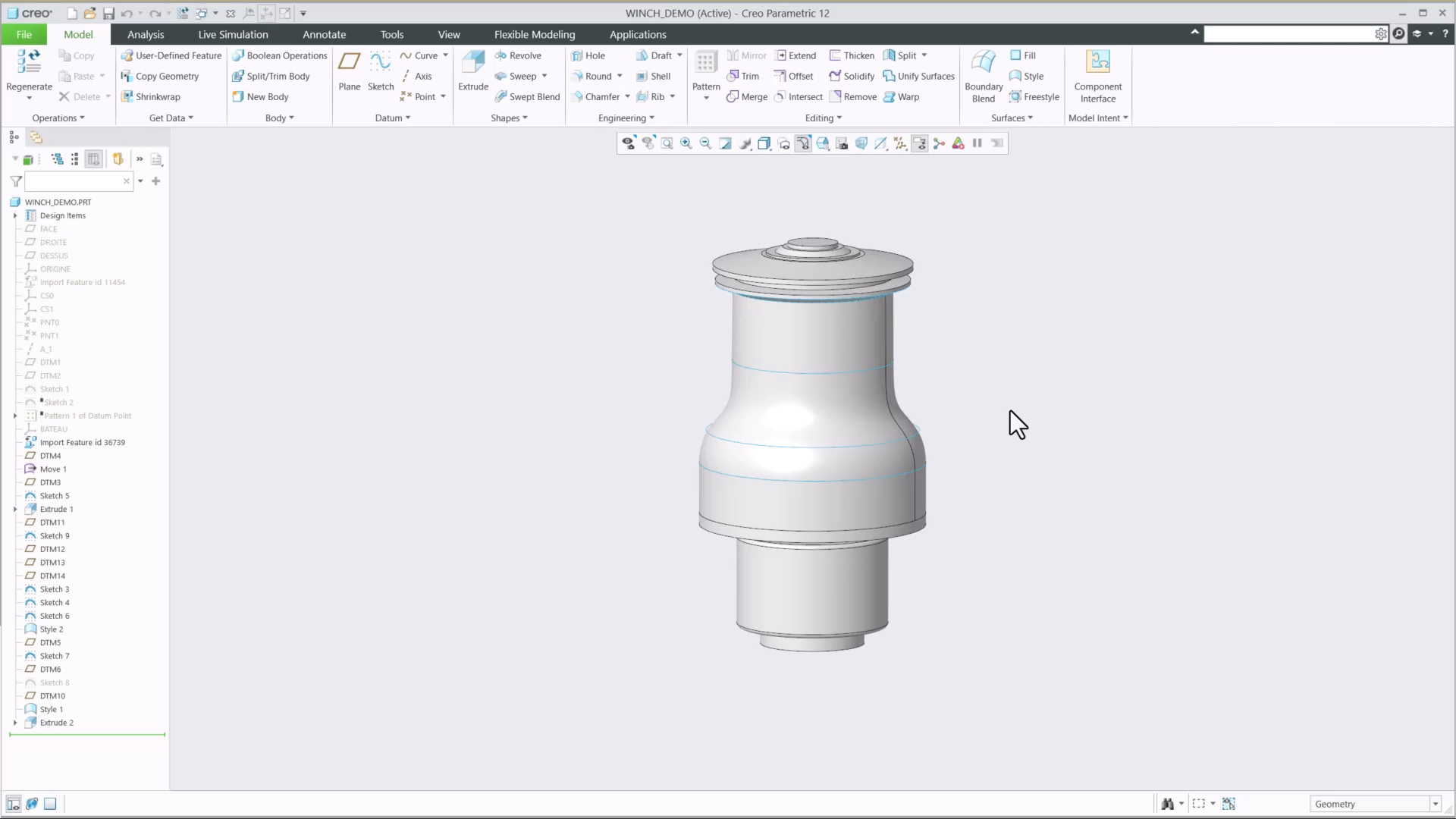Toggle datum display filters in graphics toolbar

[900, 143]
